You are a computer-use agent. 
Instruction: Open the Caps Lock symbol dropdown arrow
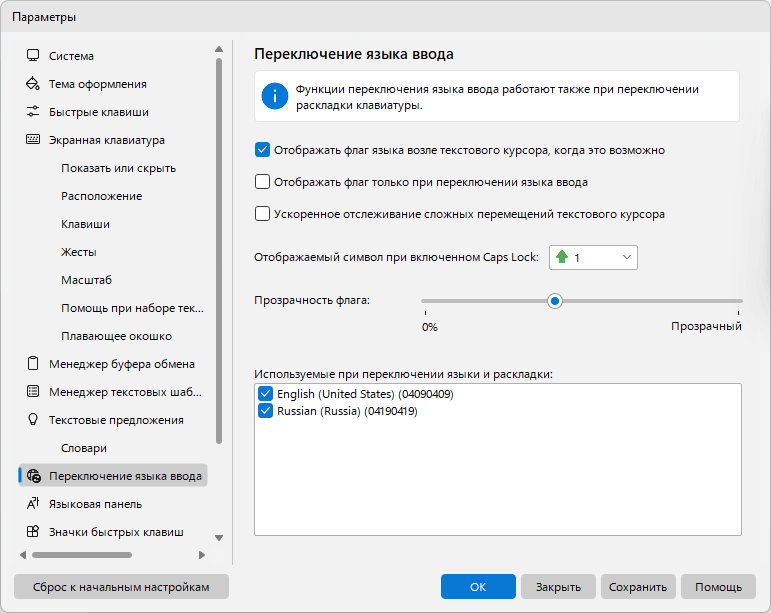point(626,257)
